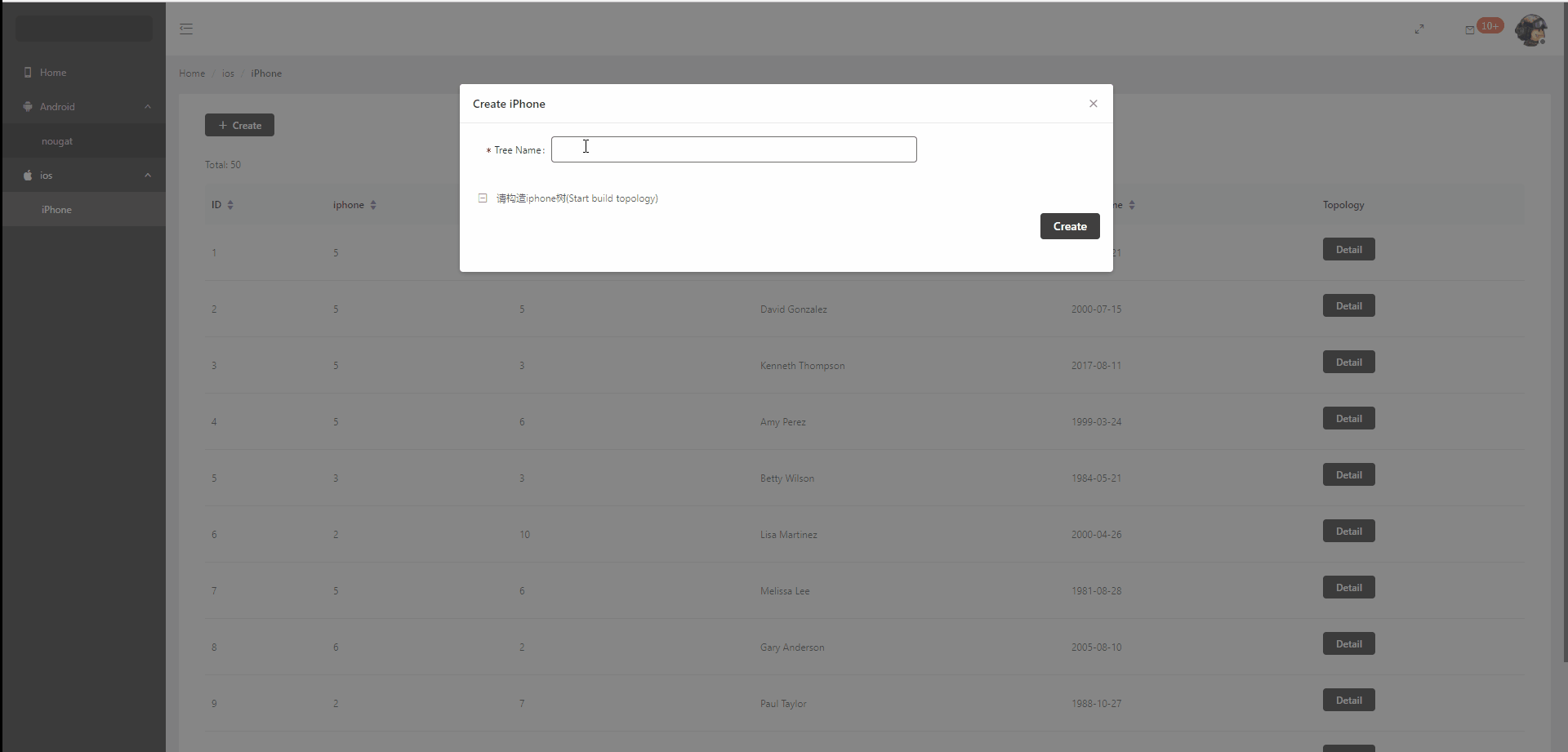Click the Total: 50 label
The width and height of the screenshot is (1568, 752).
click(223, 165)
